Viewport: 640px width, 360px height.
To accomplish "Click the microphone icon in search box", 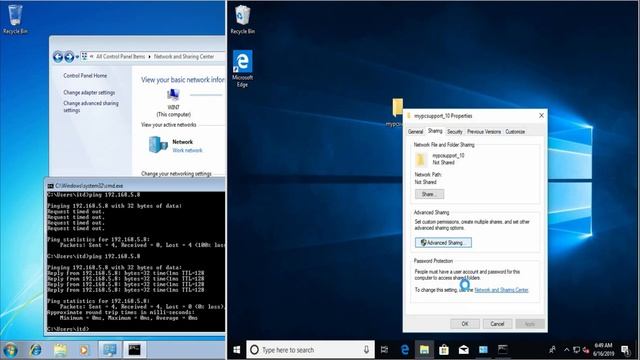I will 366,350.
